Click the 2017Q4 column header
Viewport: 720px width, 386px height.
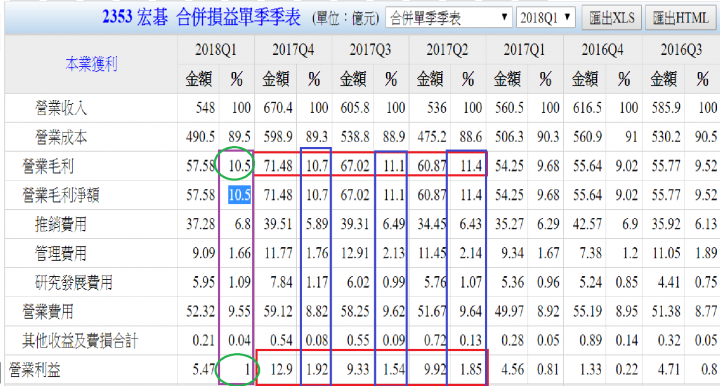pos(293,50)
